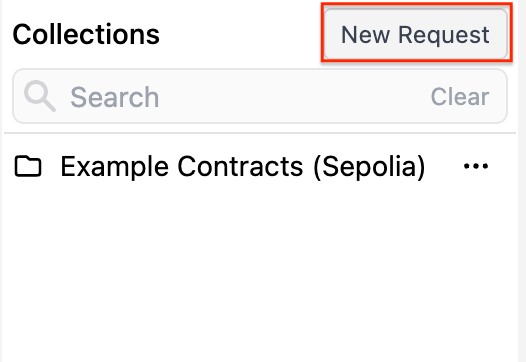Click the search lens icon in the filter box

pyautogui.click(x=40, y=96)
